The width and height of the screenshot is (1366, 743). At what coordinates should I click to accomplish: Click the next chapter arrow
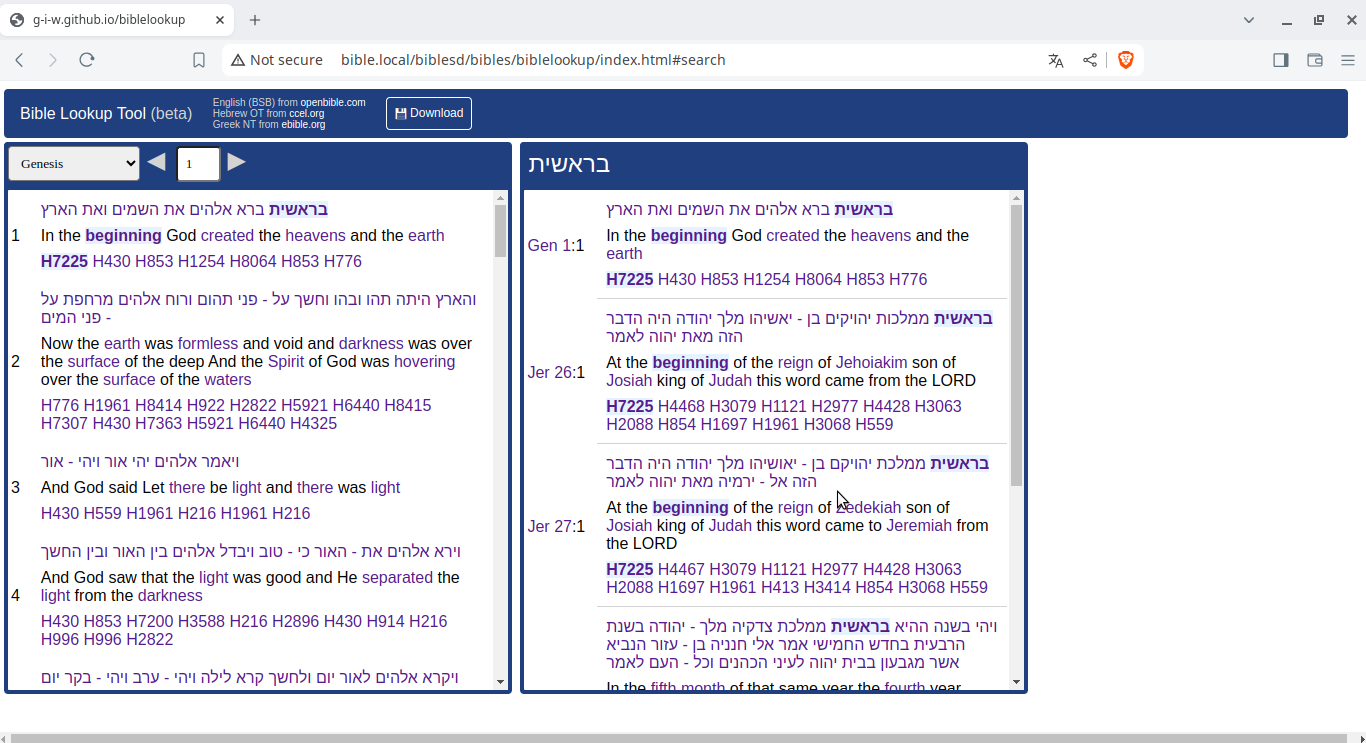(x=236, y=162)
